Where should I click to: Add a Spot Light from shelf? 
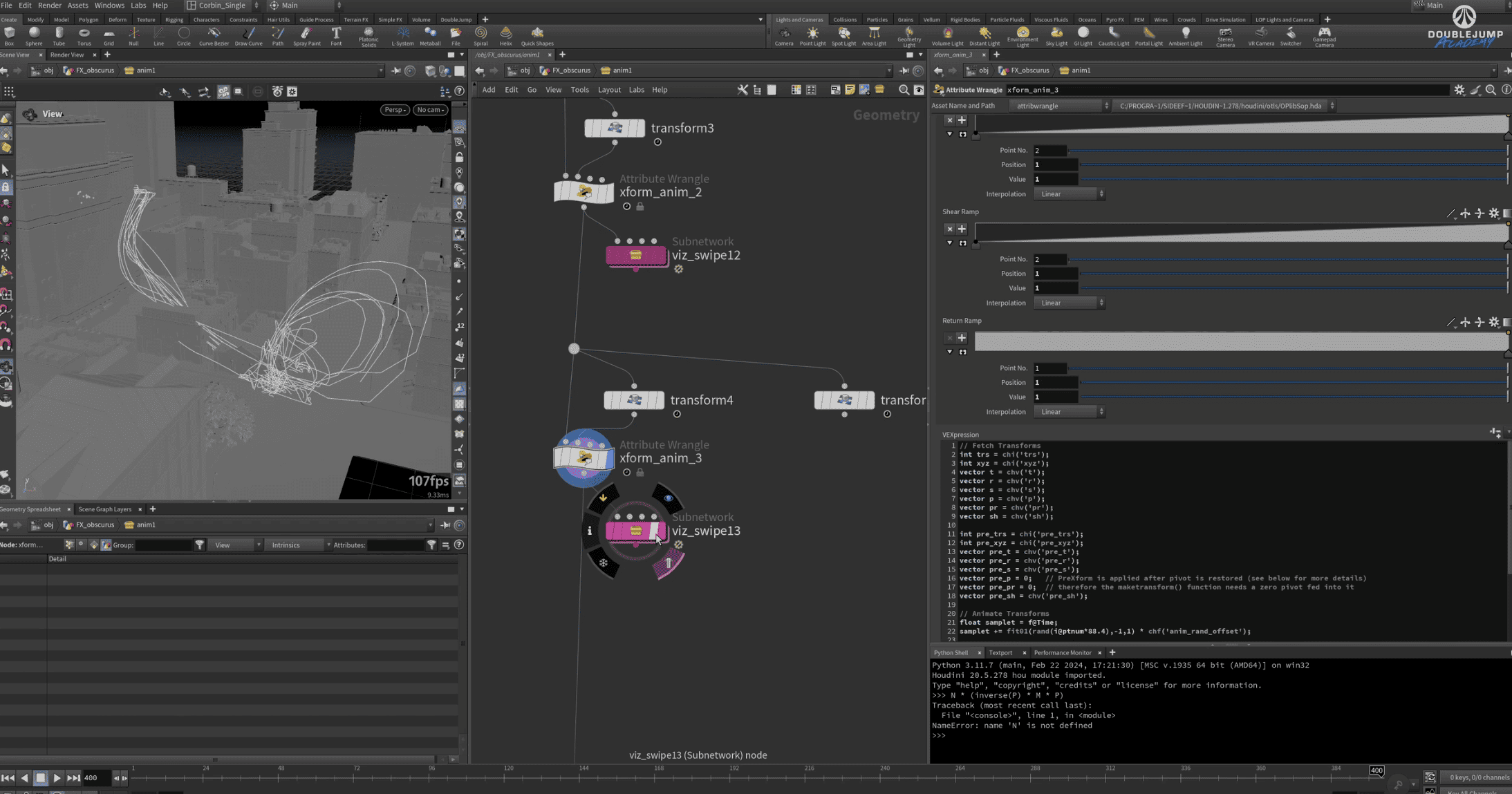tap(843, 36)
